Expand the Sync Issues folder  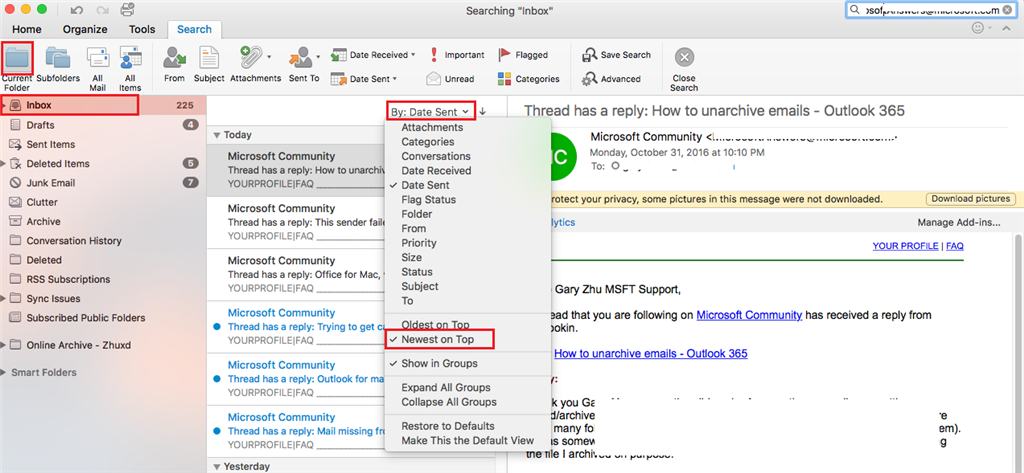(x=5, y=299)
